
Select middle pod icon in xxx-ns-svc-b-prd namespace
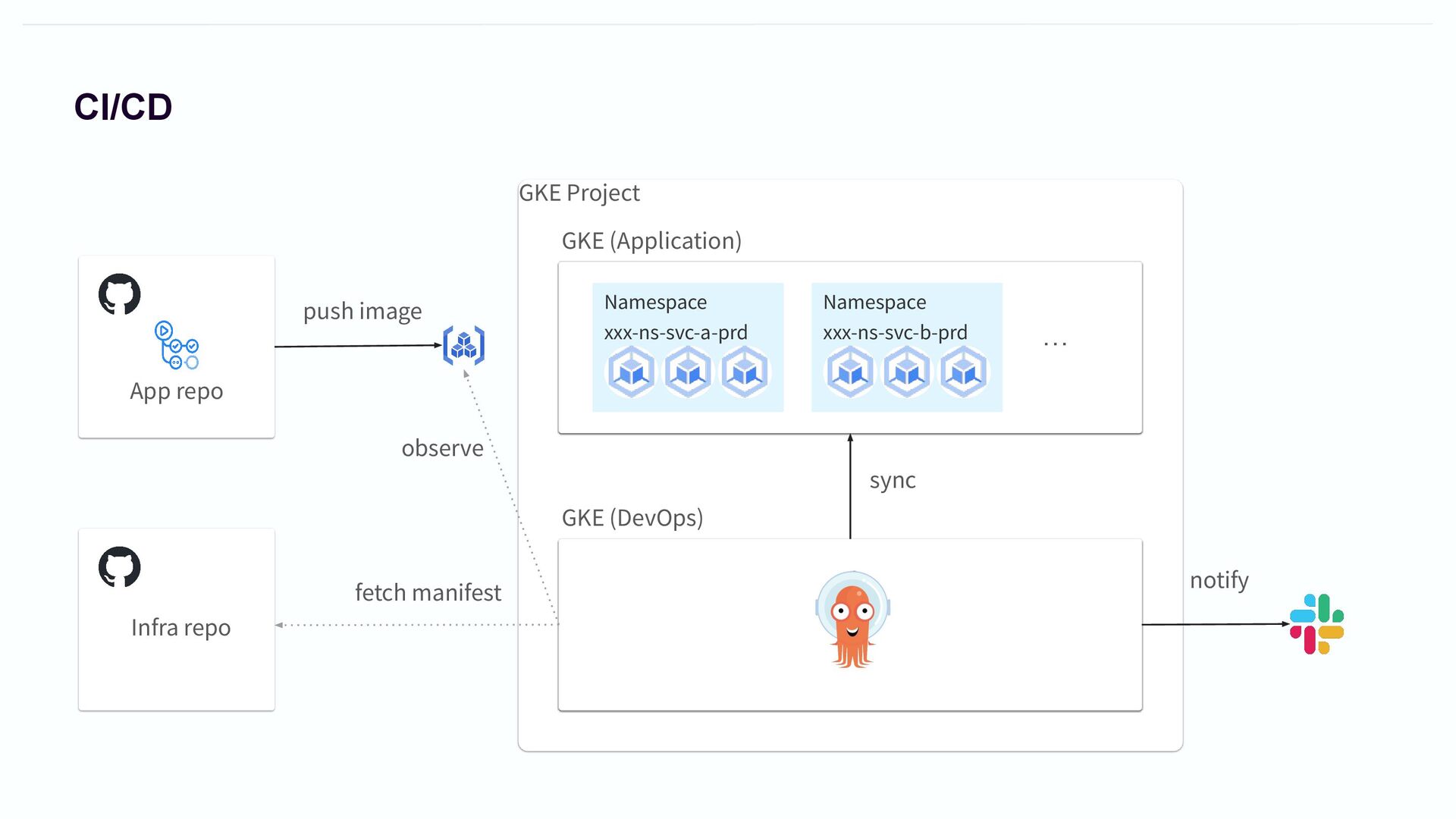point(907,372)
